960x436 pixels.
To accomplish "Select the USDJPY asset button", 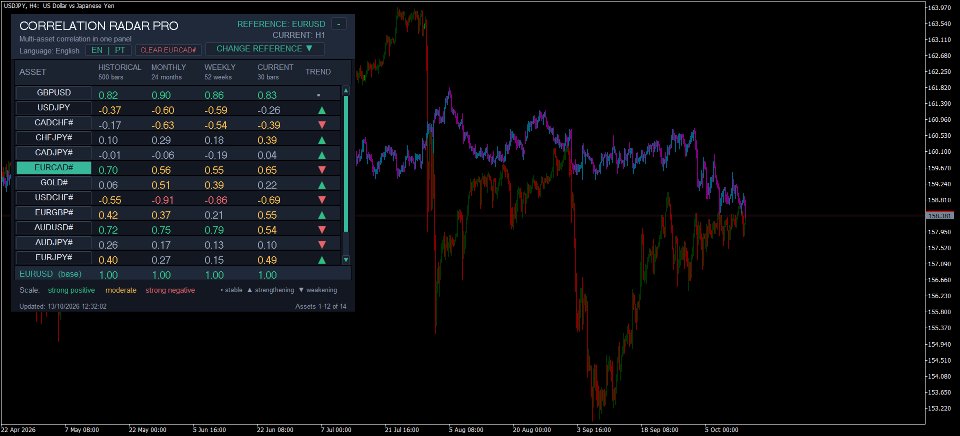I will click(54, 108).
